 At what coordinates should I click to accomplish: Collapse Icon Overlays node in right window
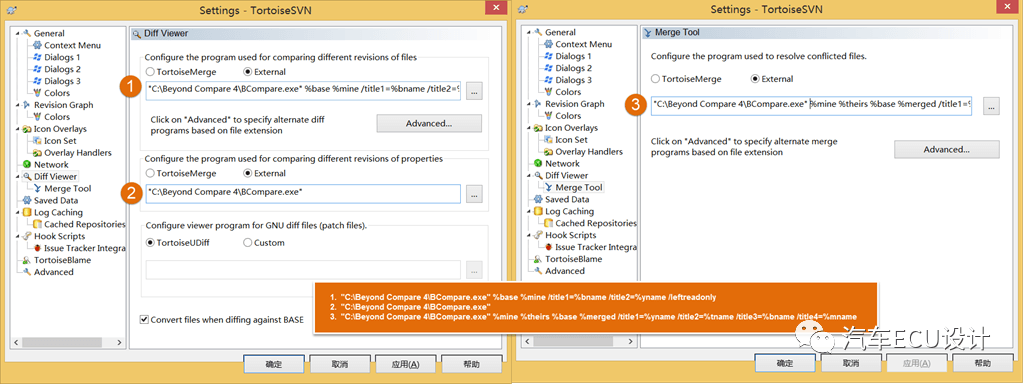click(529, 128)
